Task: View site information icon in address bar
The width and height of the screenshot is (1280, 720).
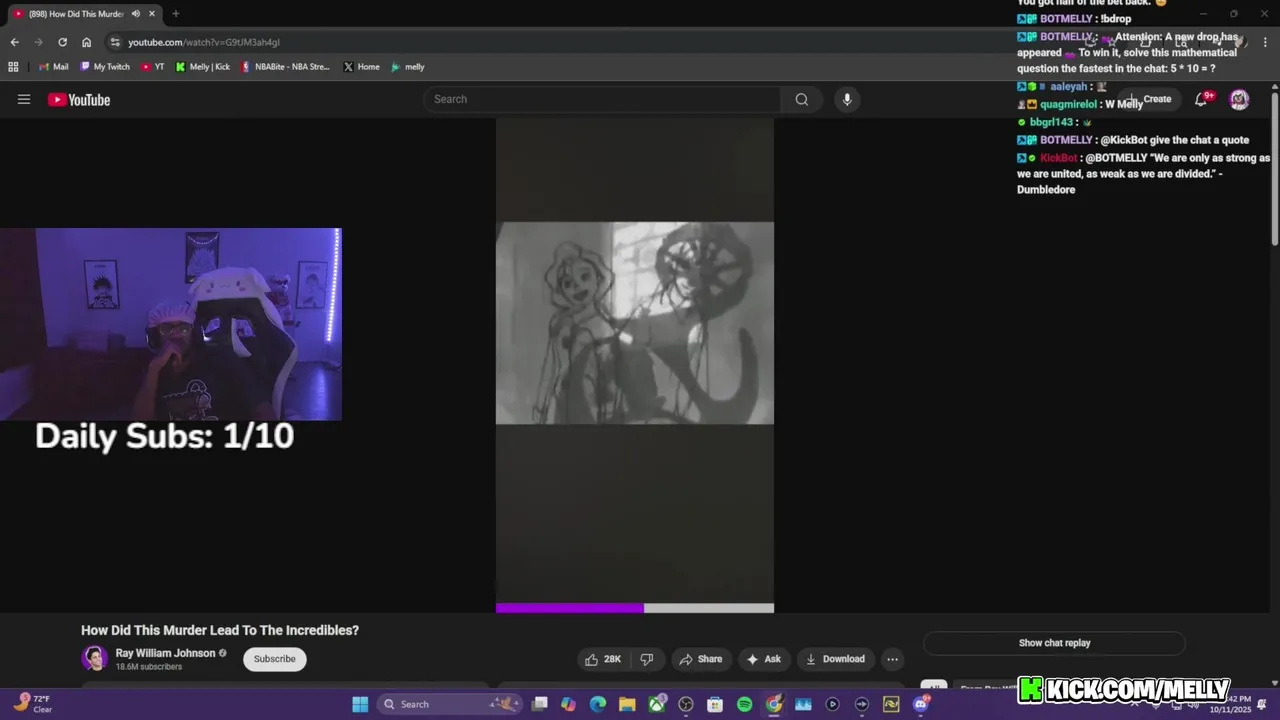Action: point(115,42)
